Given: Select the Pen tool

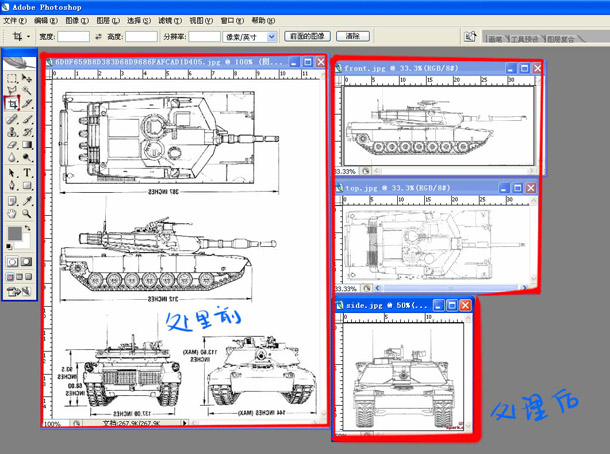Looking at the screenshot, I should point(12,185).
